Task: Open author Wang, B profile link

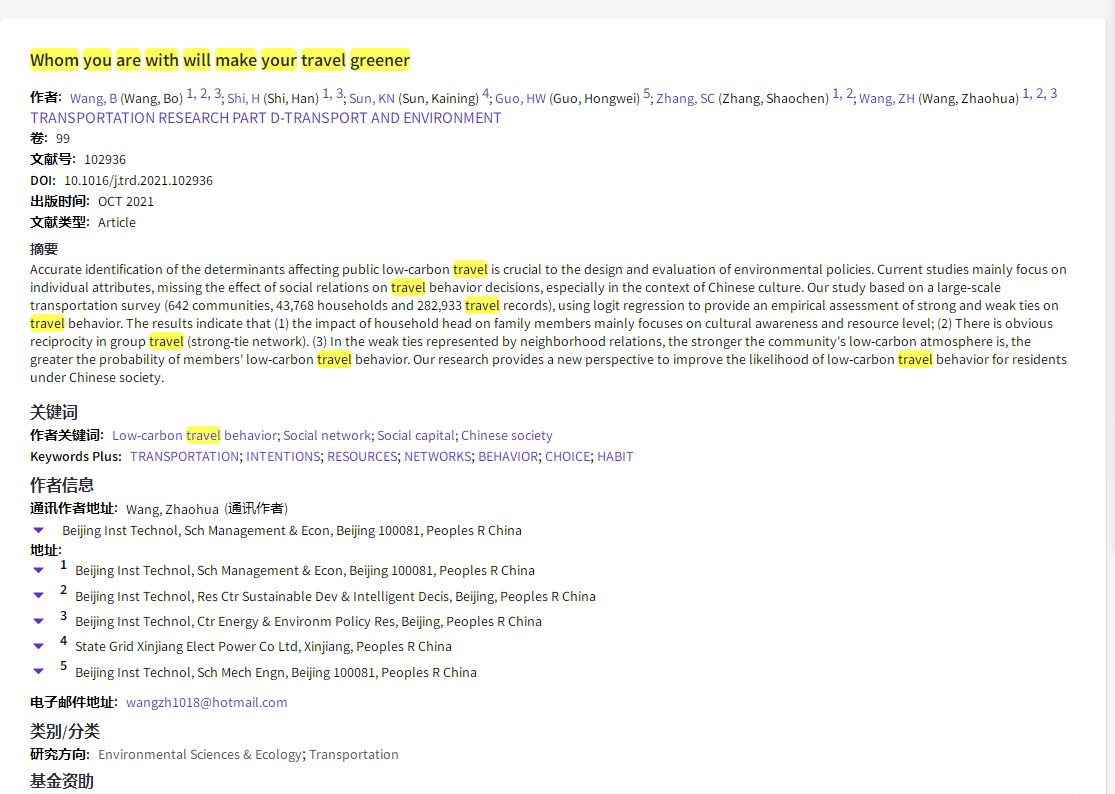Action: pos(93,98)
